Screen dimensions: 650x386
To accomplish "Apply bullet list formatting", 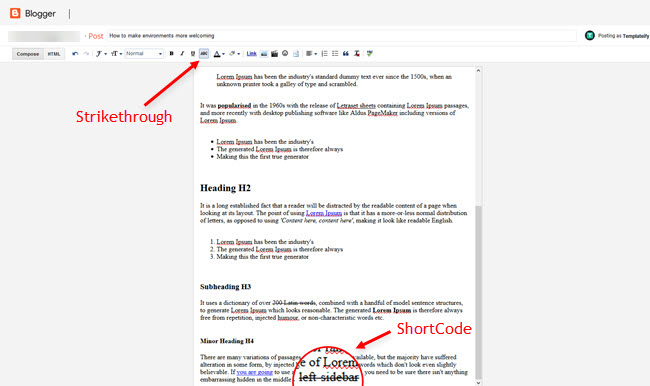I will pos(335,53).
